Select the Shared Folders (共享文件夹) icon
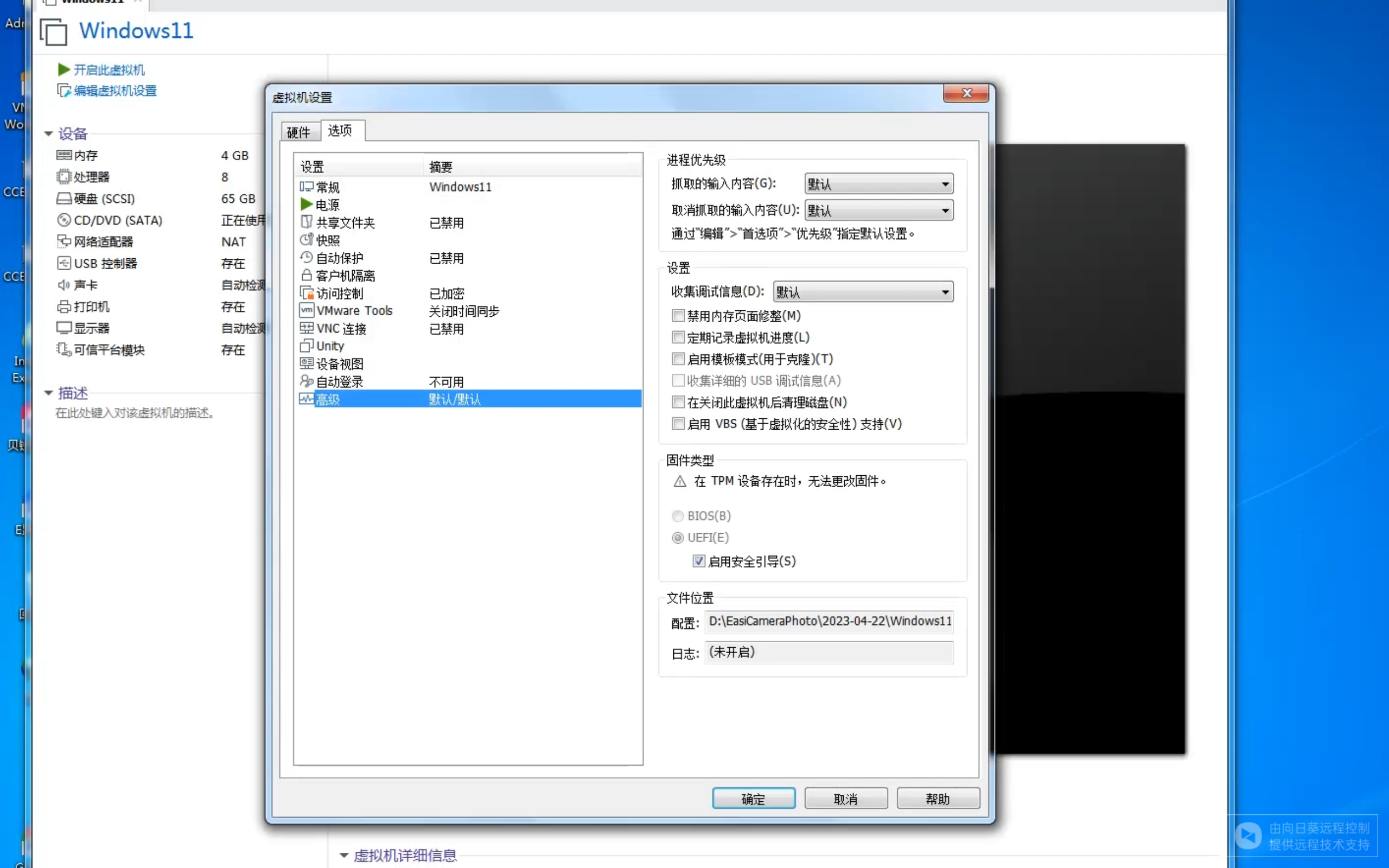This screenshot has height=868, width=1389. point(307,222)
